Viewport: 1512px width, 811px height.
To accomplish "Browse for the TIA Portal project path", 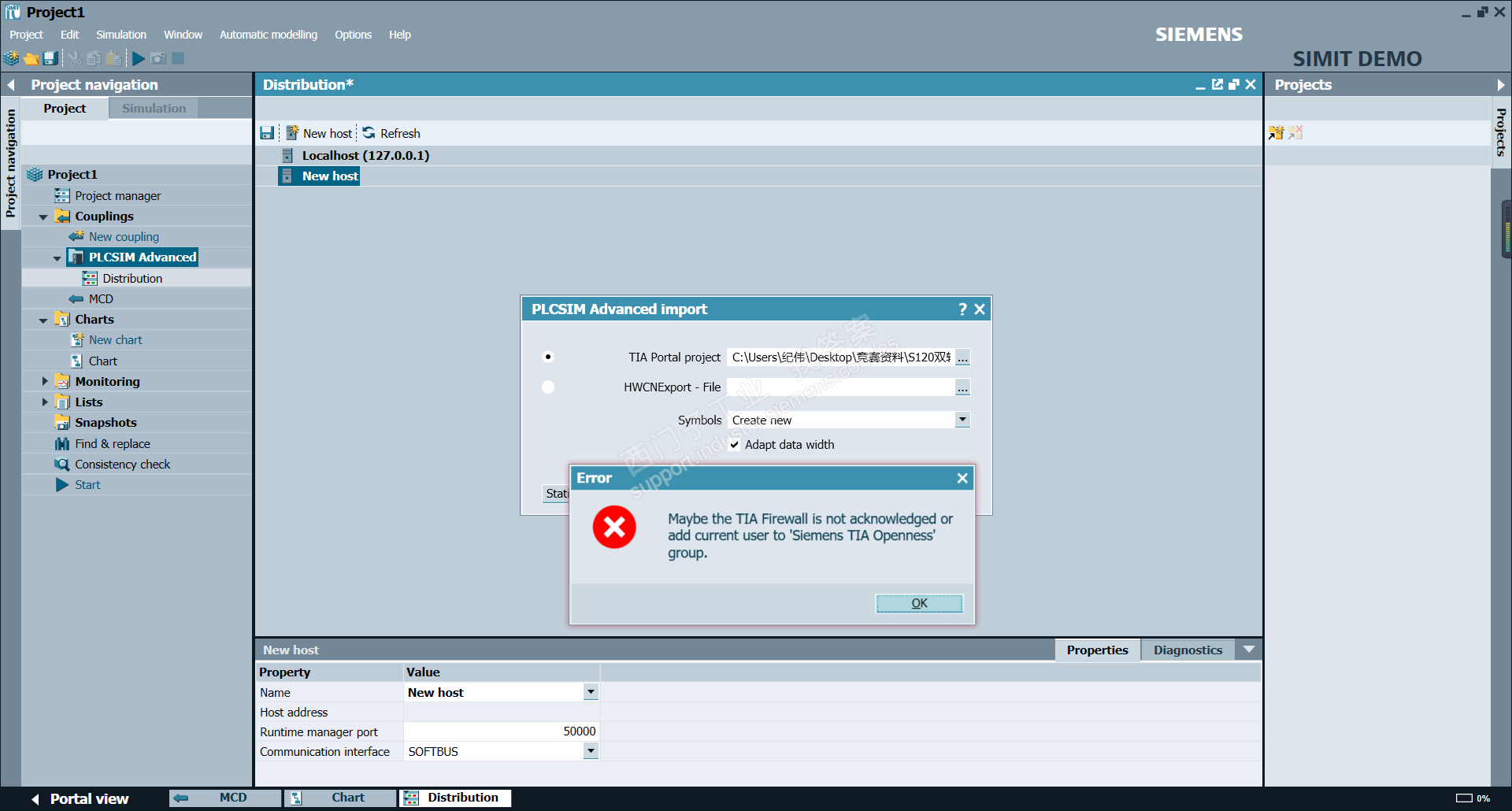I will coord(962,357).
